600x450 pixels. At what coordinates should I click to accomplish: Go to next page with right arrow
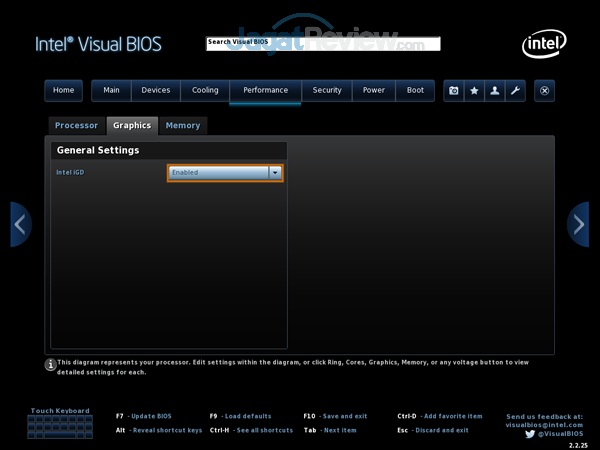(x=579, y=224)
